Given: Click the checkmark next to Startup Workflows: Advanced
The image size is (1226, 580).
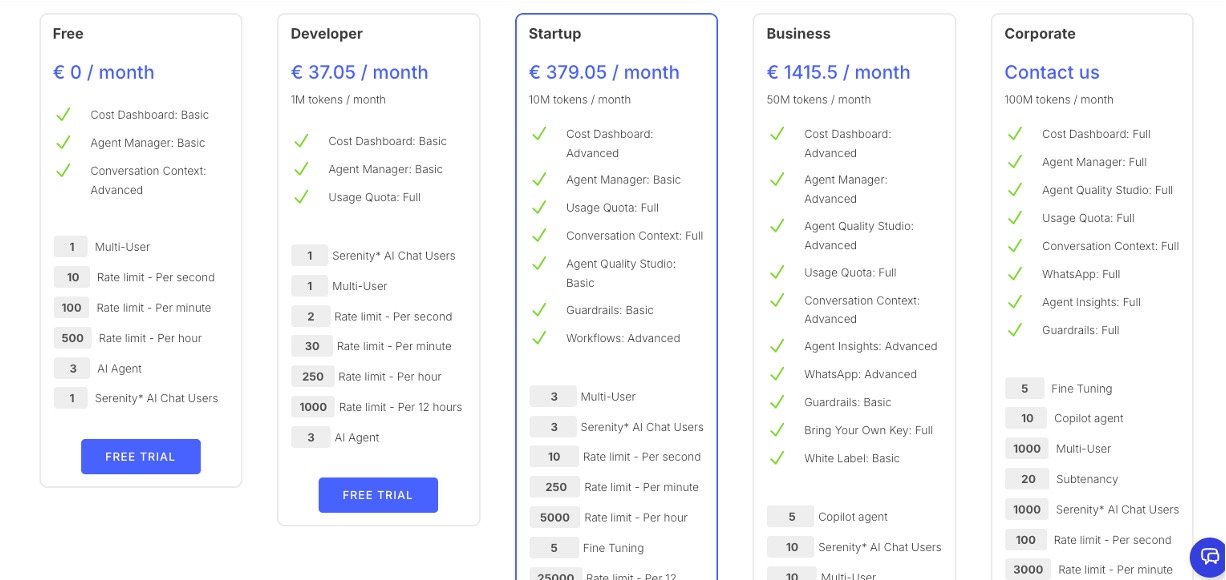Looking at the screenshot, I should click(x=539, y=338).
